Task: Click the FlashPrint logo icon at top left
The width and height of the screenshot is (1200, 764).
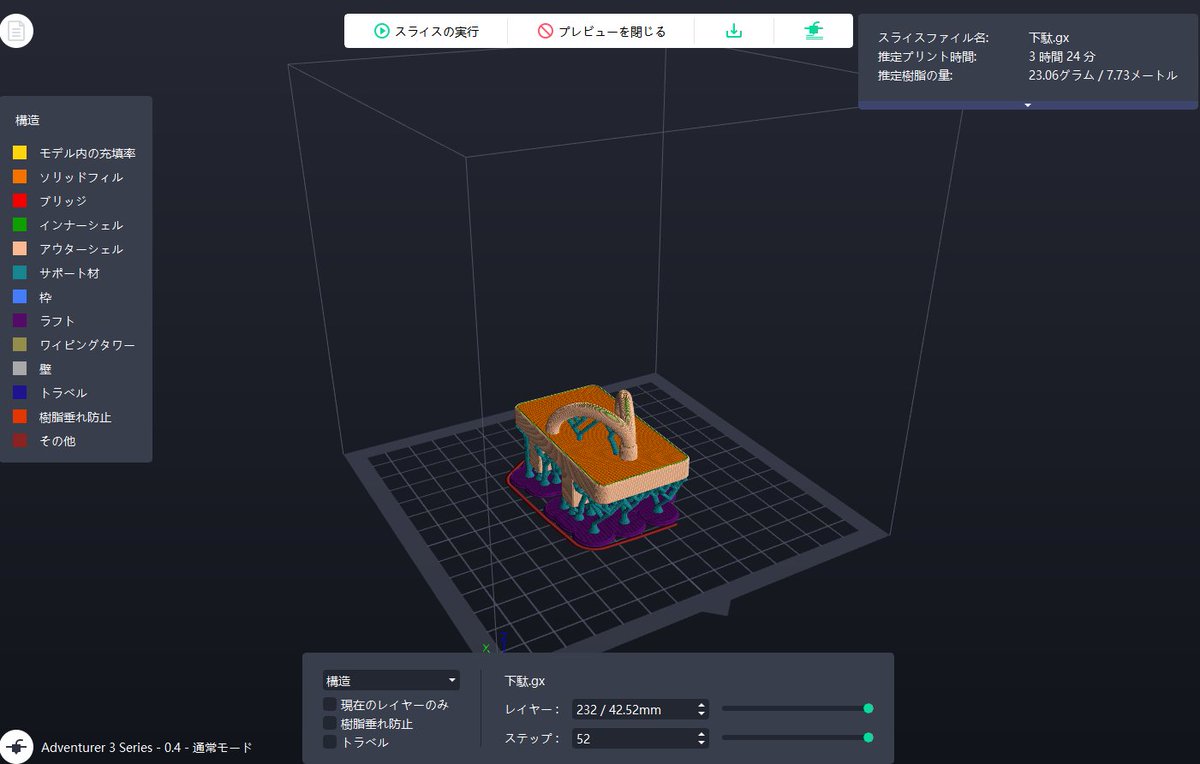Action: point(16,31)
